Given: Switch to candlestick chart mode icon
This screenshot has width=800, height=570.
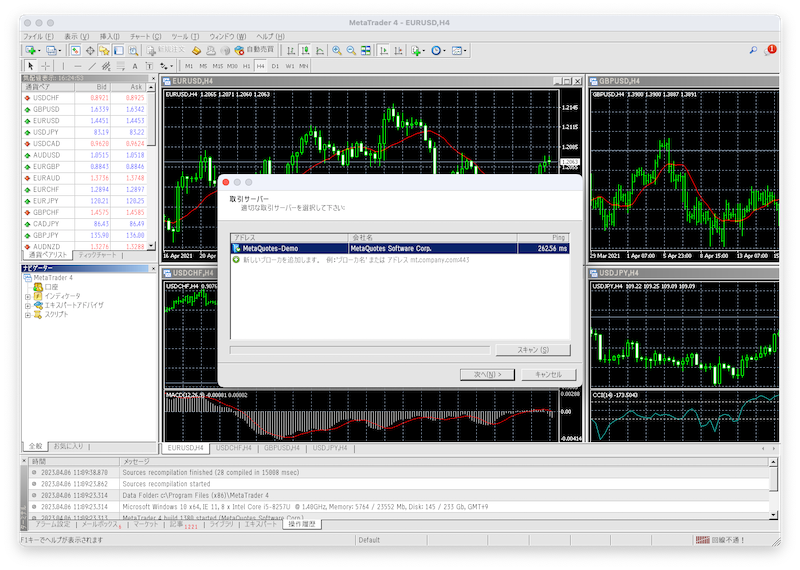Looking at the screenshot, I should [305, 50].
